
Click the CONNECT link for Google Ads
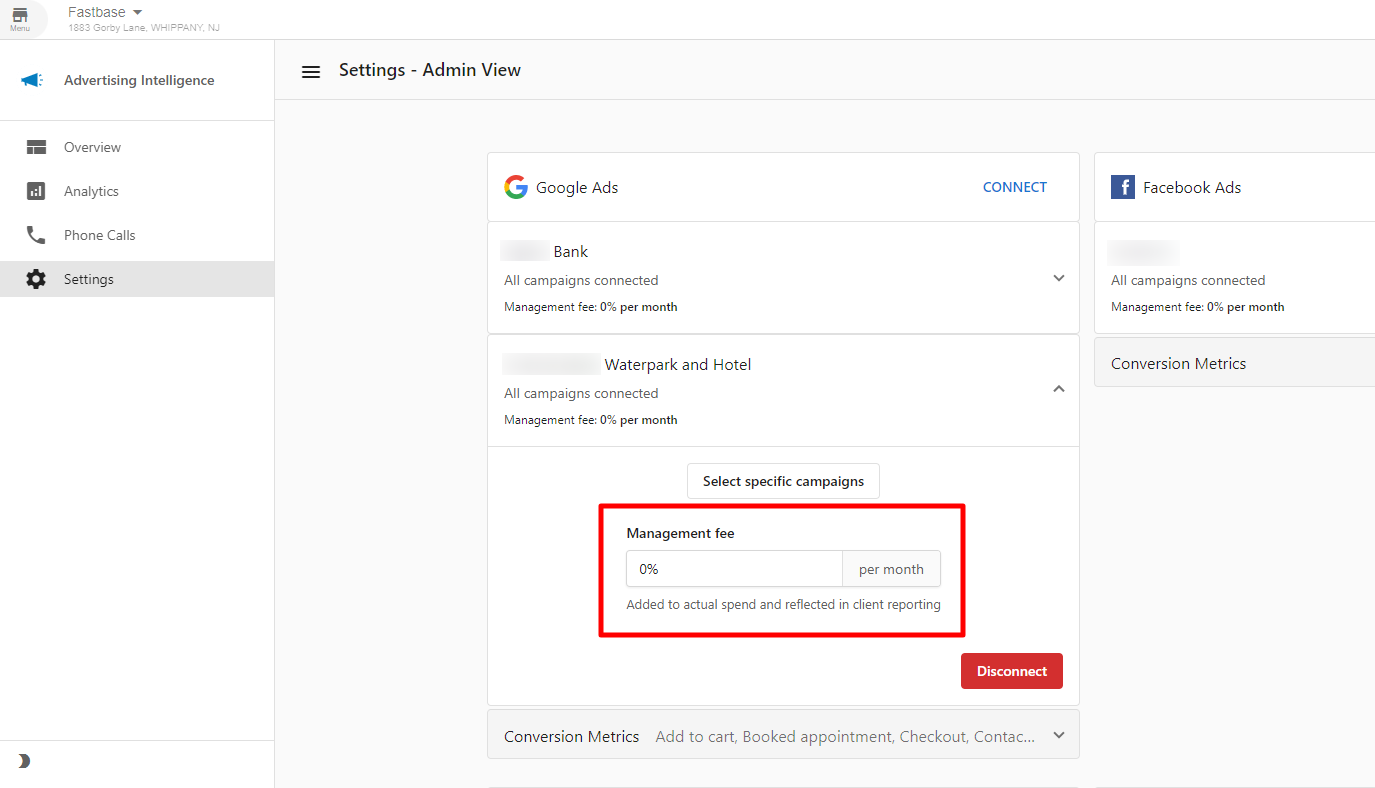tap(1014, 186)
